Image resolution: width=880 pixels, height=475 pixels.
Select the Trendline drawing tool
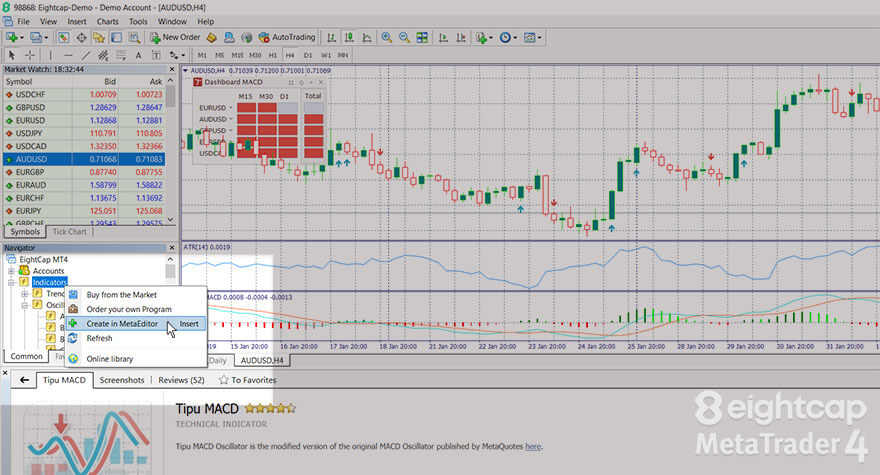[x=86, y=55]
